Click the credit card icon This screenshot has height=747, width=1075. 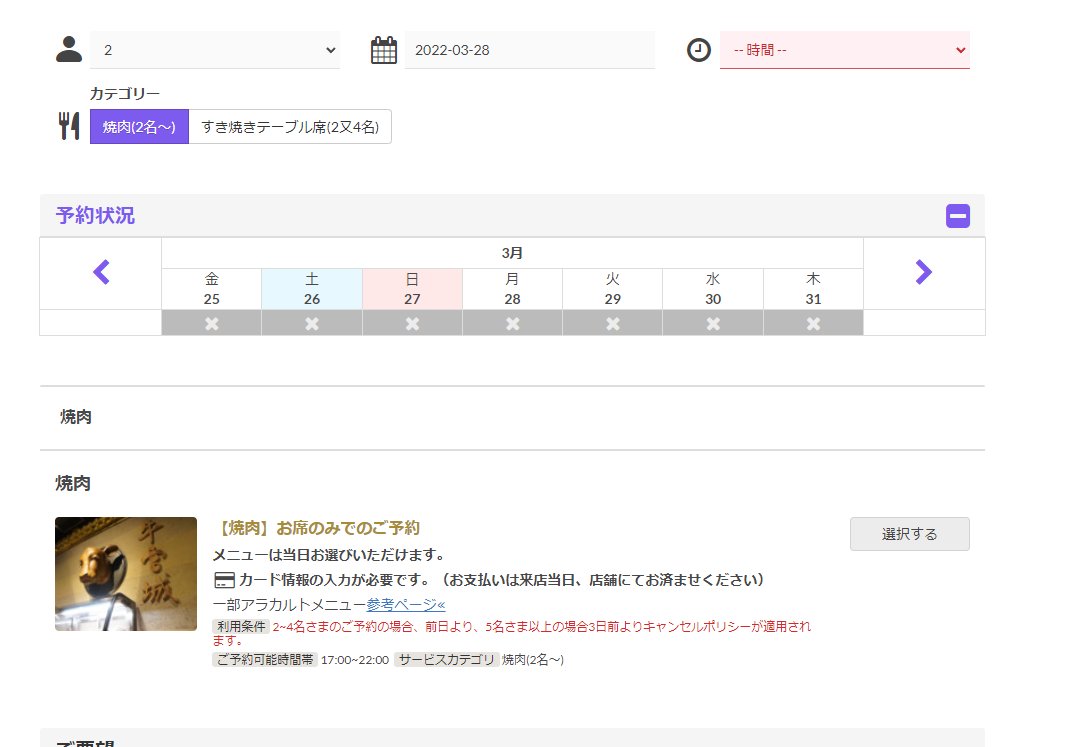coord(224,580)
